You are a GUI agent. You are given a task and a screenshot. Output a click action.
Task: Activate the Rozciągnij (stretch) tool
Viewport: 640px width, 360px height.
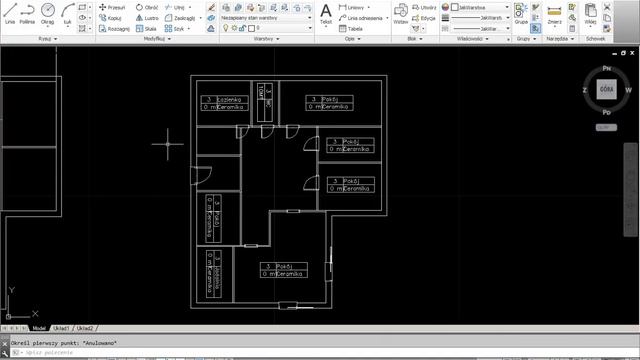tap(114, 29)
